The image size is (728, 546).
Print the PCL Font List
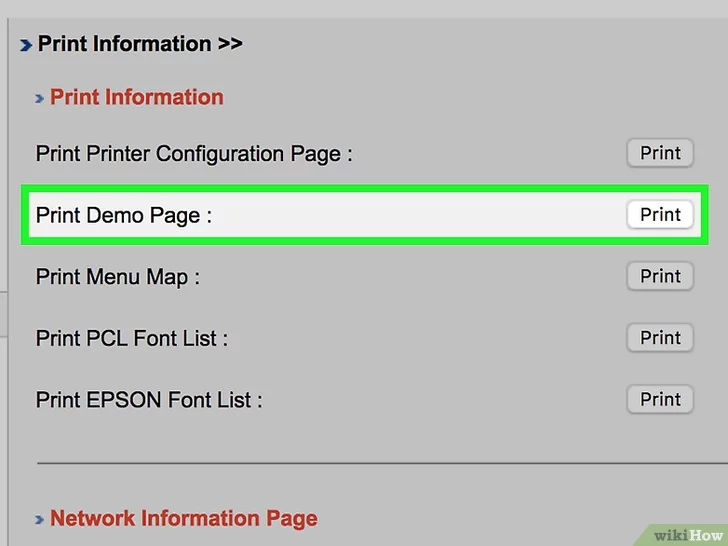pos(660,338)
